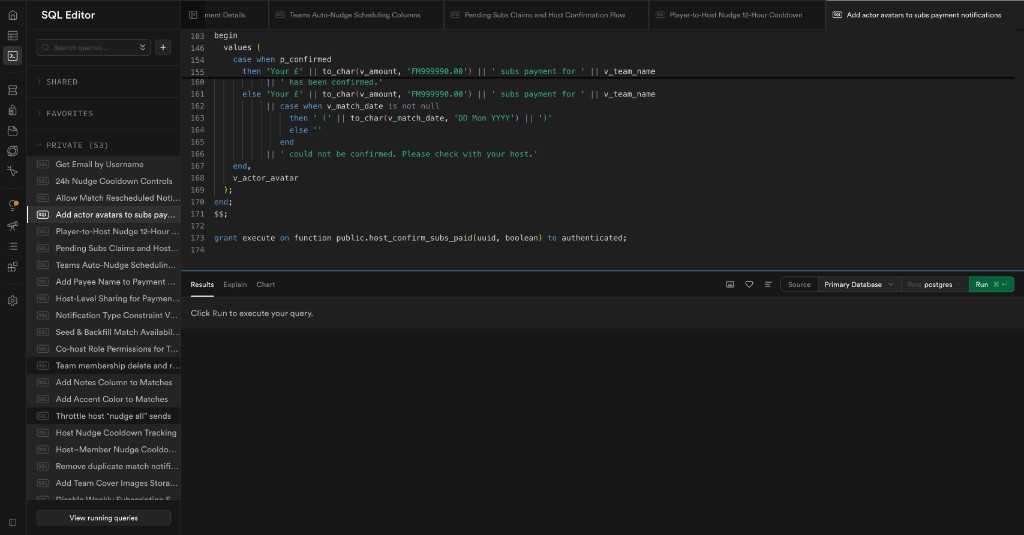Focus the Search queries input field

coord(93,47)
